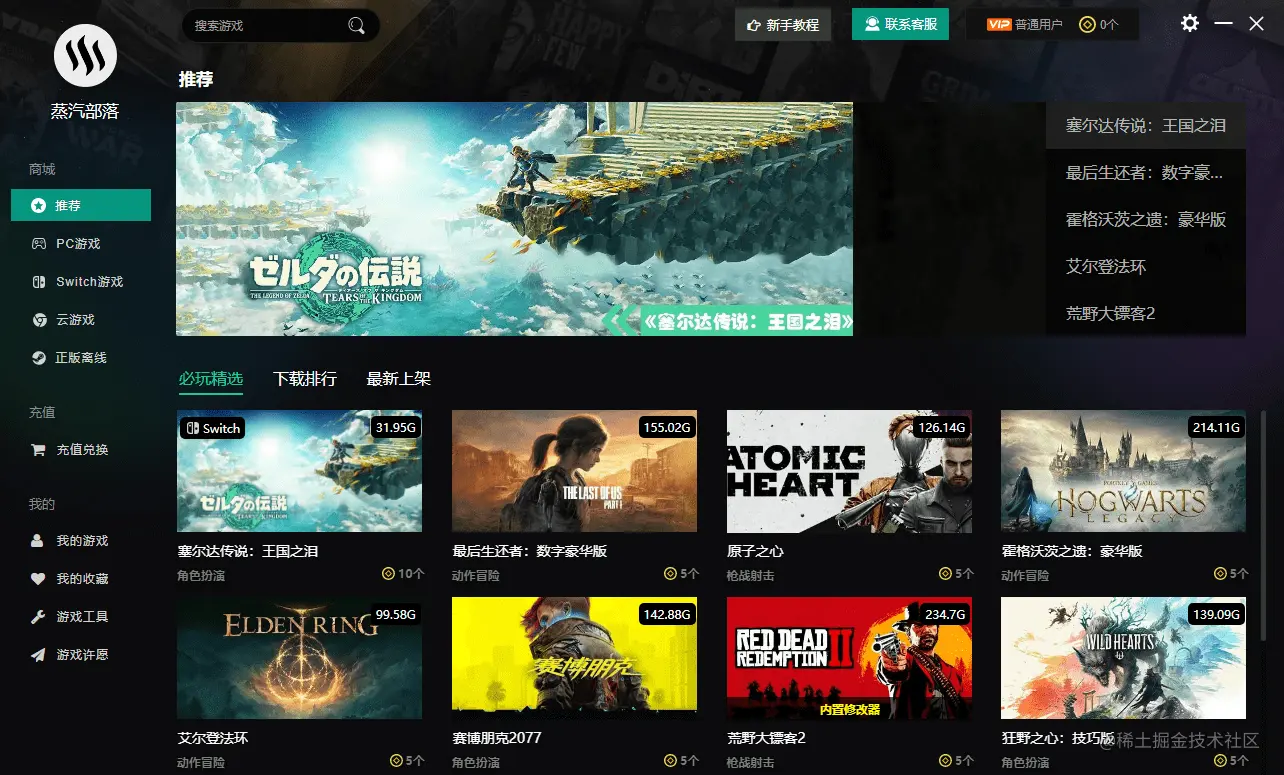Click the Switch badge on Zelda thumbnail
Image resolution: width=1284 pixels, height=775 pixels.
coord(212,428)
